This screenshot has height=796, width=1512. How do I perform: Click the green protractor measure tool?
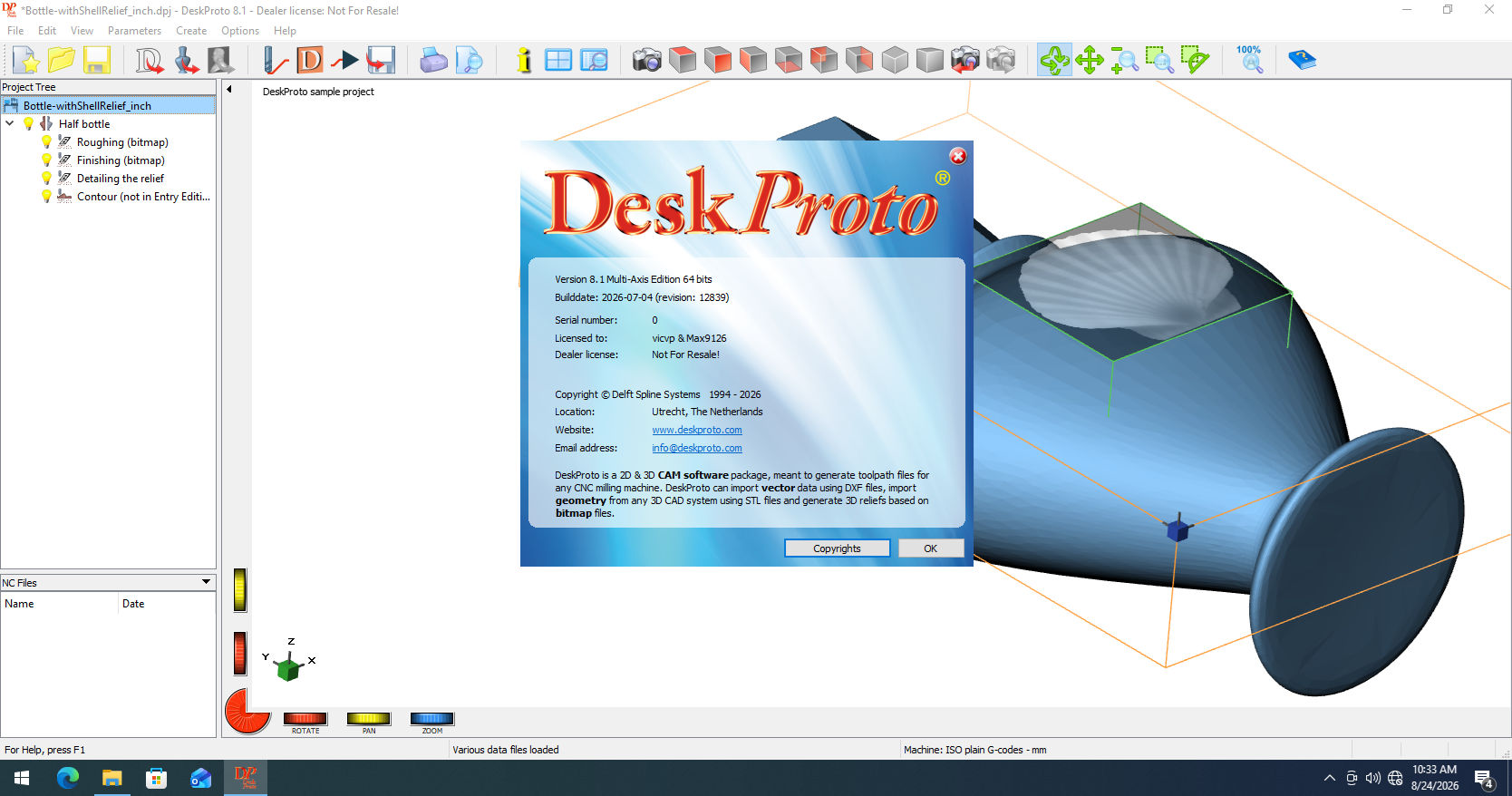1196,61
